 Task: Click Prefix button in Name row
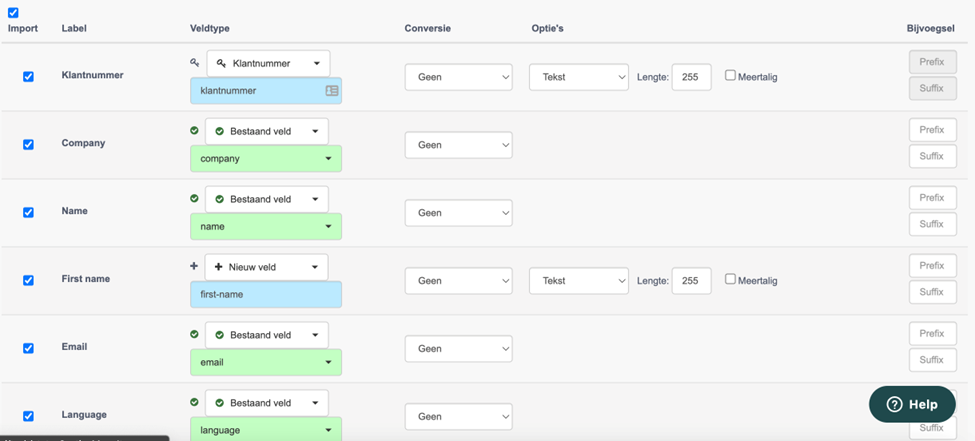(x=933, y=198)
